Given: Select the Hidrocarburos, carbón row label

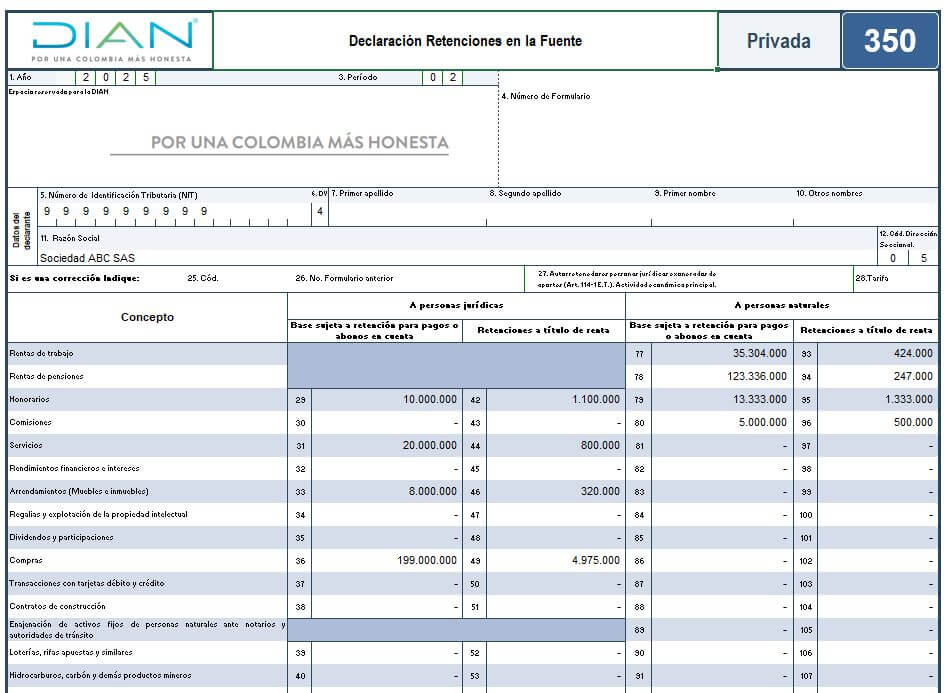Looking at the screenshot, I should click(100, 675).
